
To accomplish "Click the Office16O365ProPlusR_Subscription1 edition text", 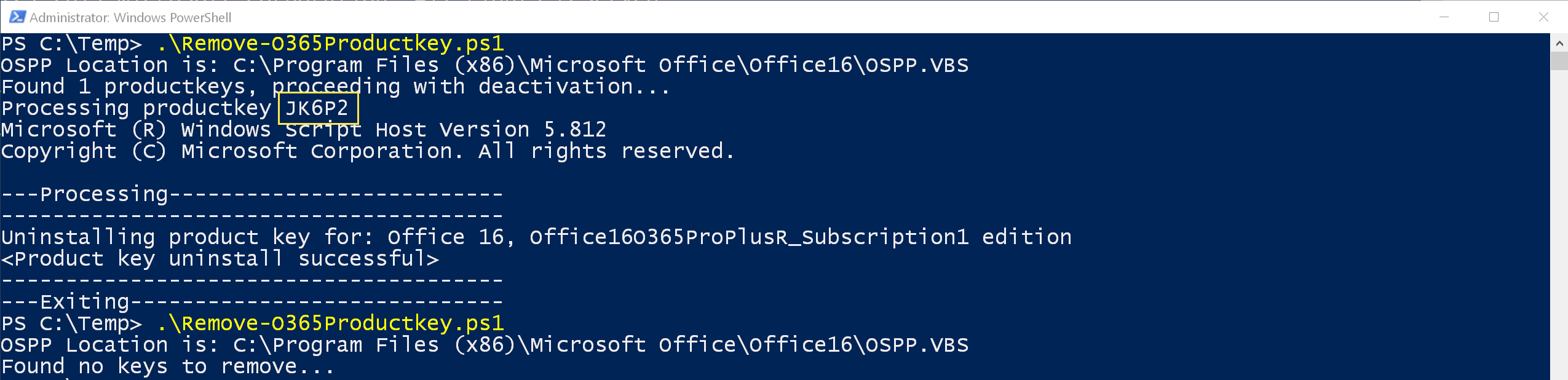I will (799, 237).
